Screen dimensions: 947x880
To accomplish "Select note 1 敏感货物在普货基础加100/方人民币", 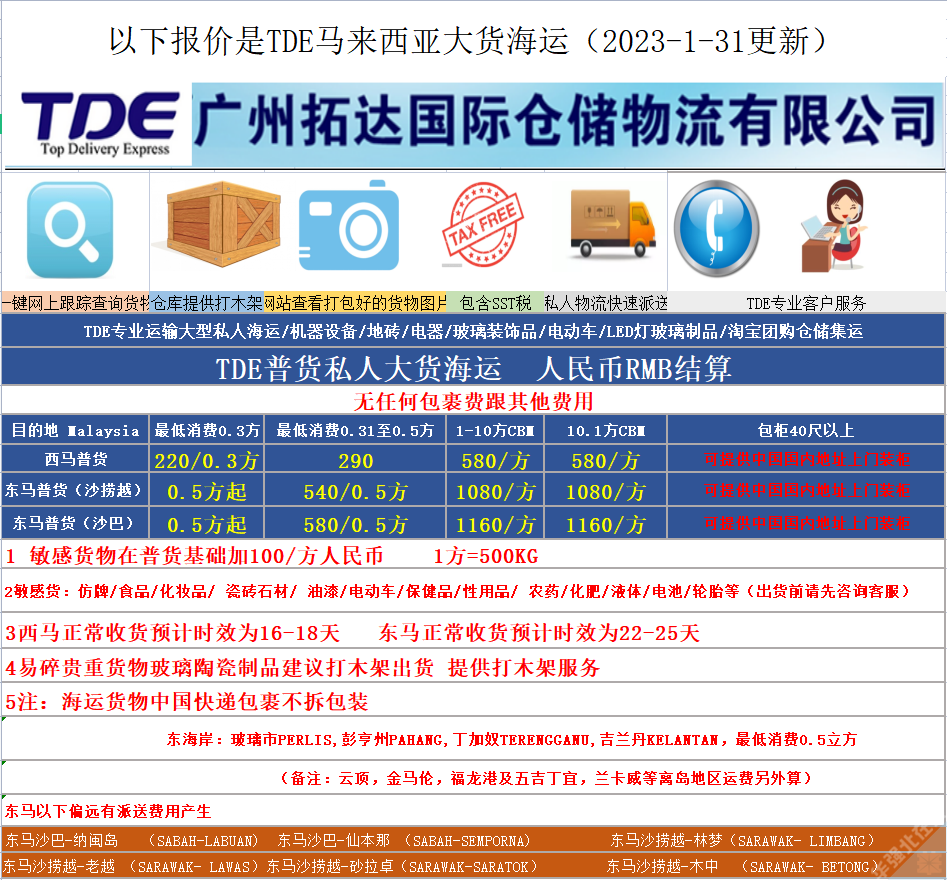I will tap(194, 556).
